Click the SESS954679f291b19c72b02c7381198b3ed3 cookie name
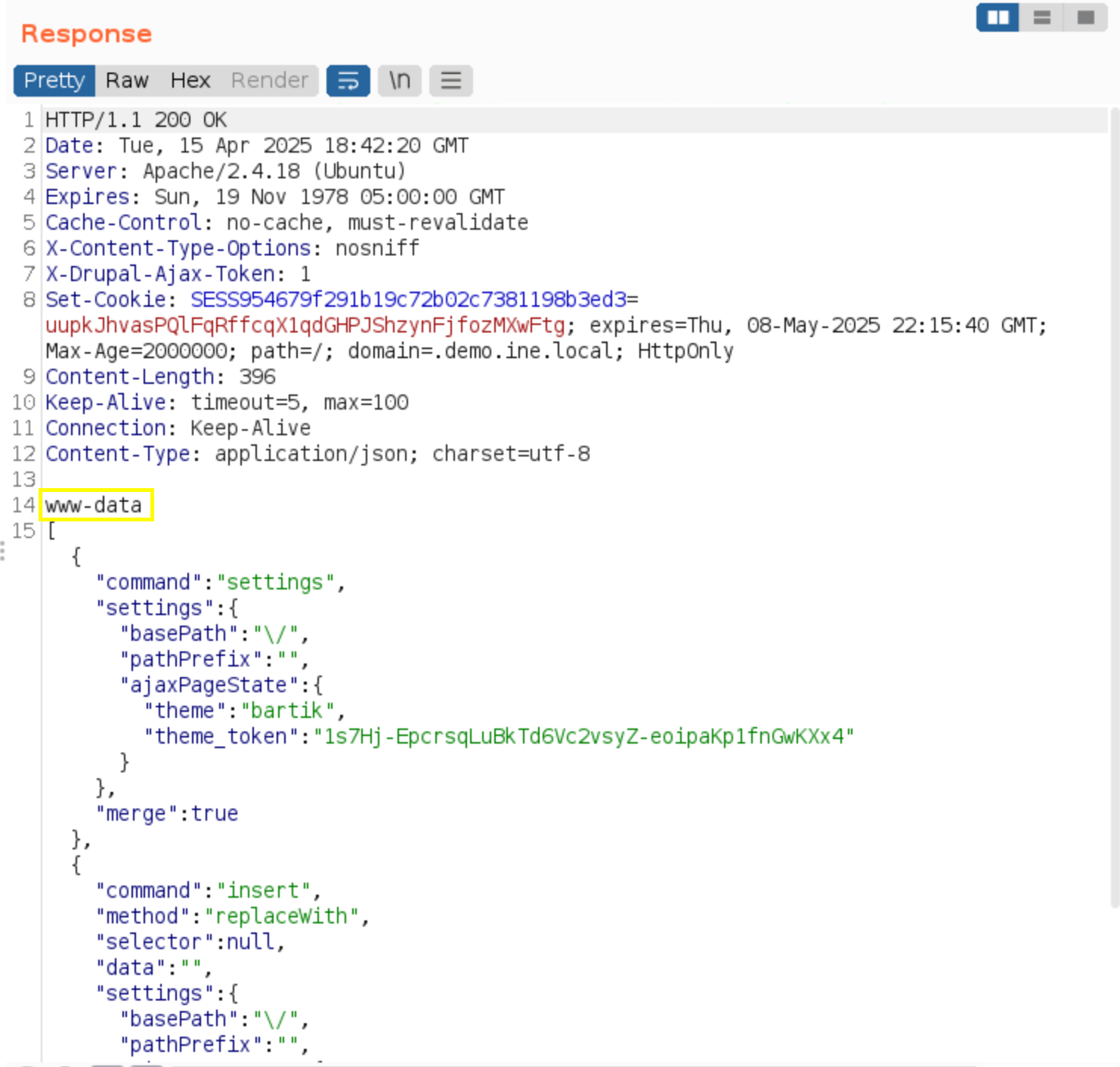Screen dimensions: 1120x1067 tap(409, 299)
